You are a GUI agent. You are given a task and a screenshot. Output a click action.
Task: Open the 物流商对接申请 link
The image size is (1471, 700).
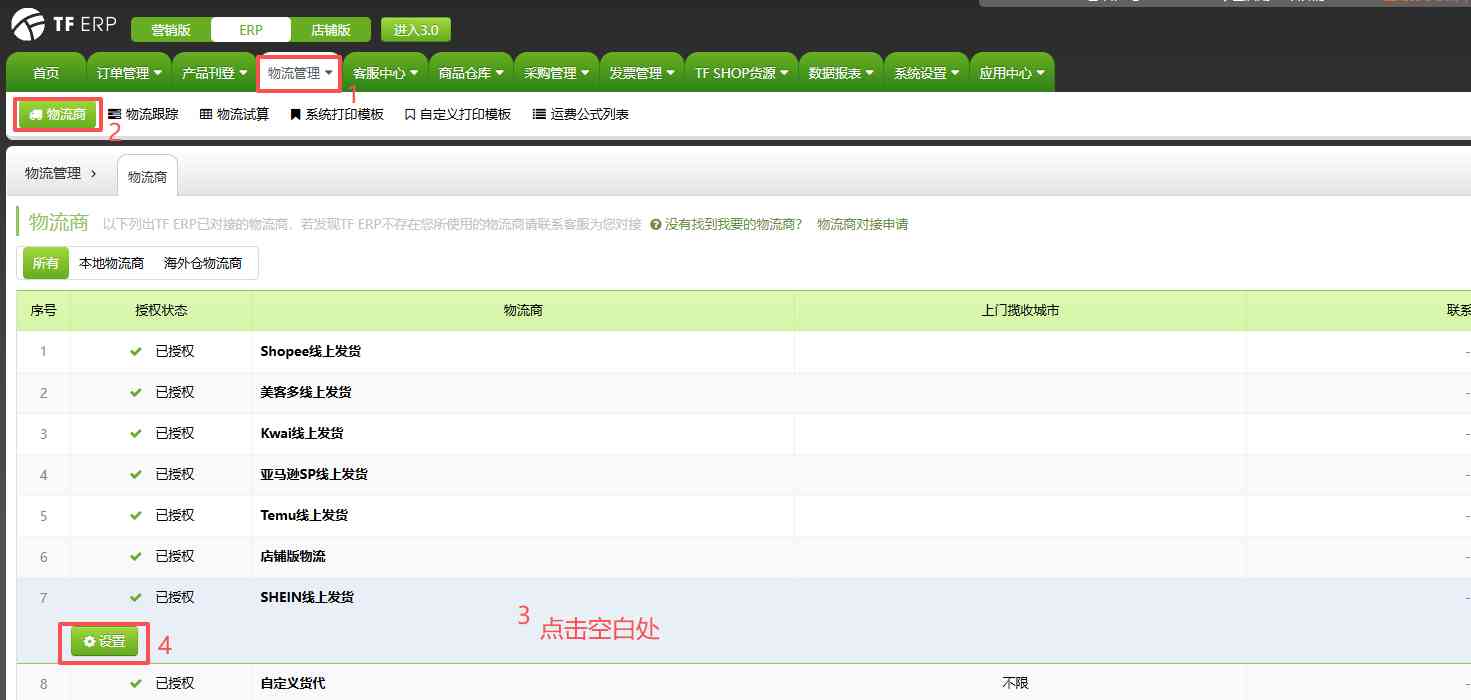pyautogui.click(x=862, y=224)
